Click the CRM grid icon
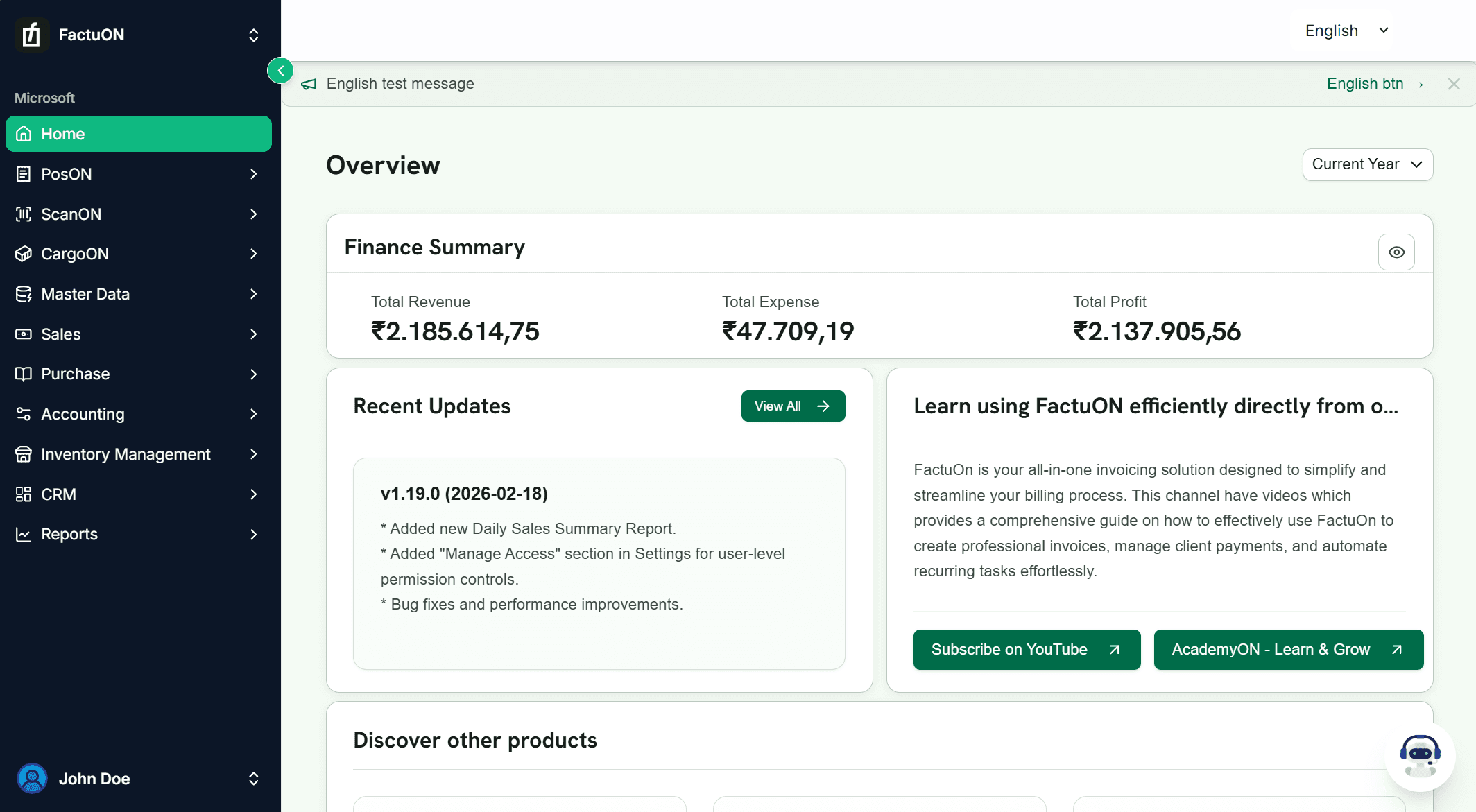 (24, 494)
